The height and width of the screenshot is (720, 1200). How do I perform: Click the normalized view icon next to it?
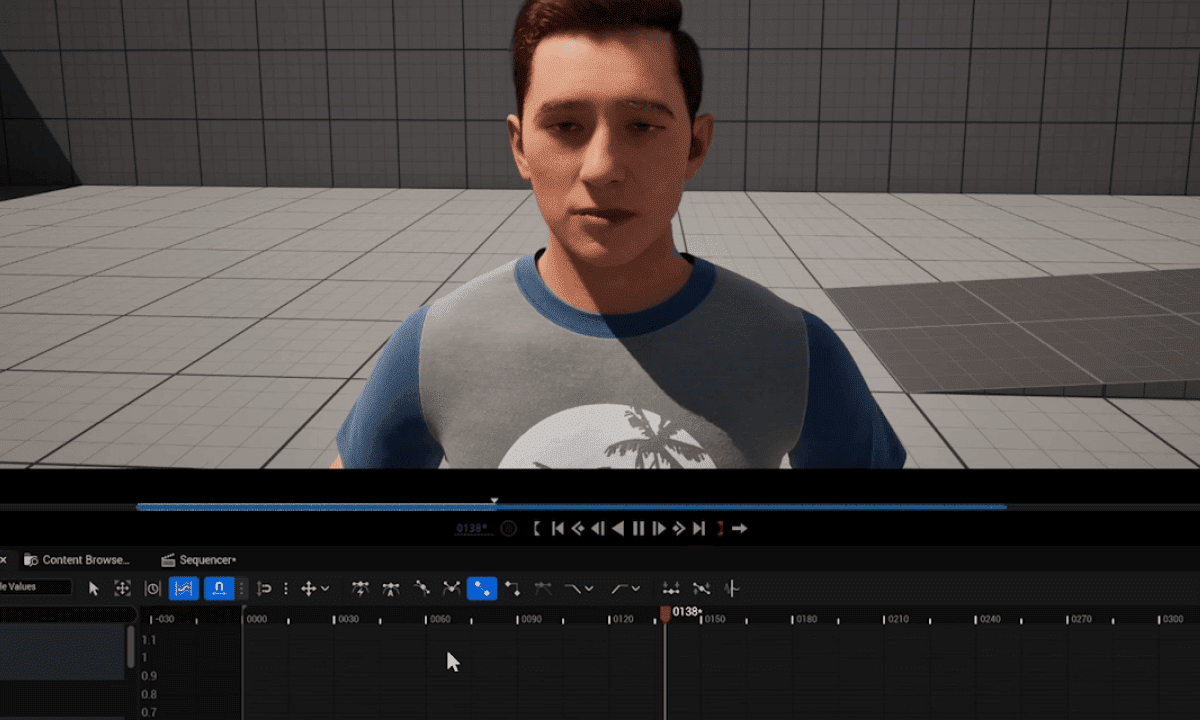[x=222, y=588]
